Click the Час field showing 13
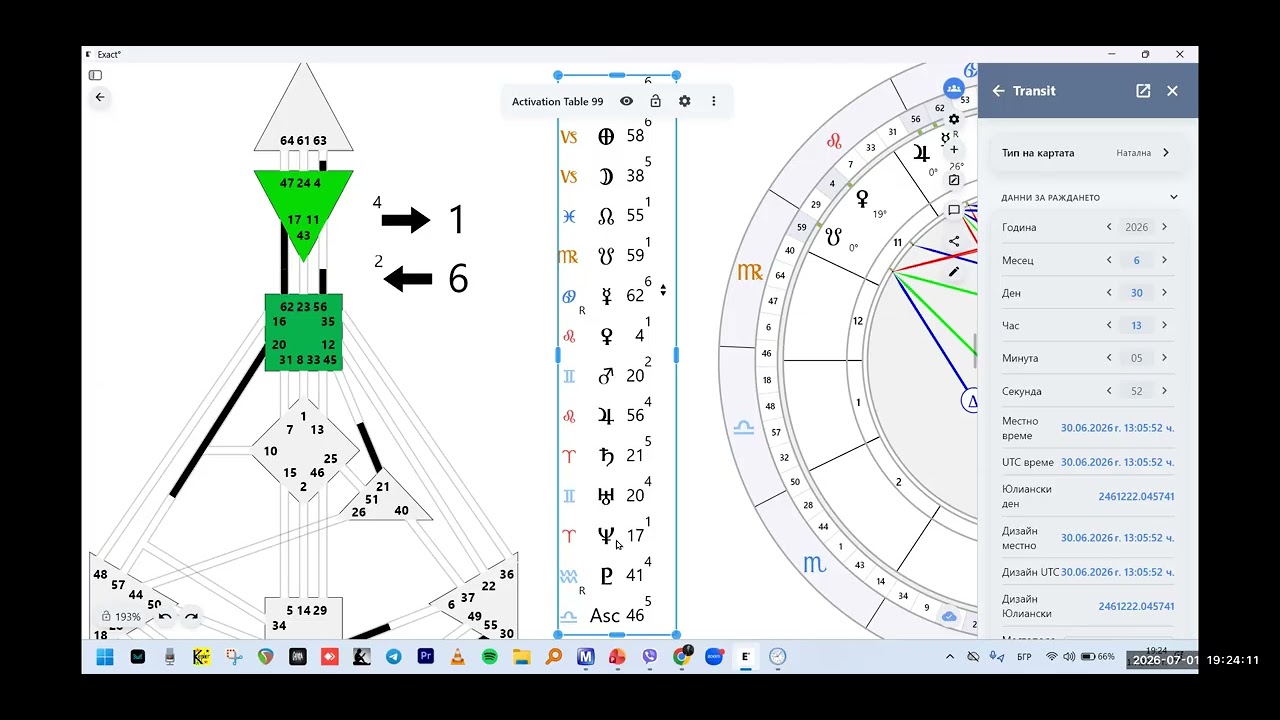The width and height of the screenshot is (1280, 720). pos(1136,325)
